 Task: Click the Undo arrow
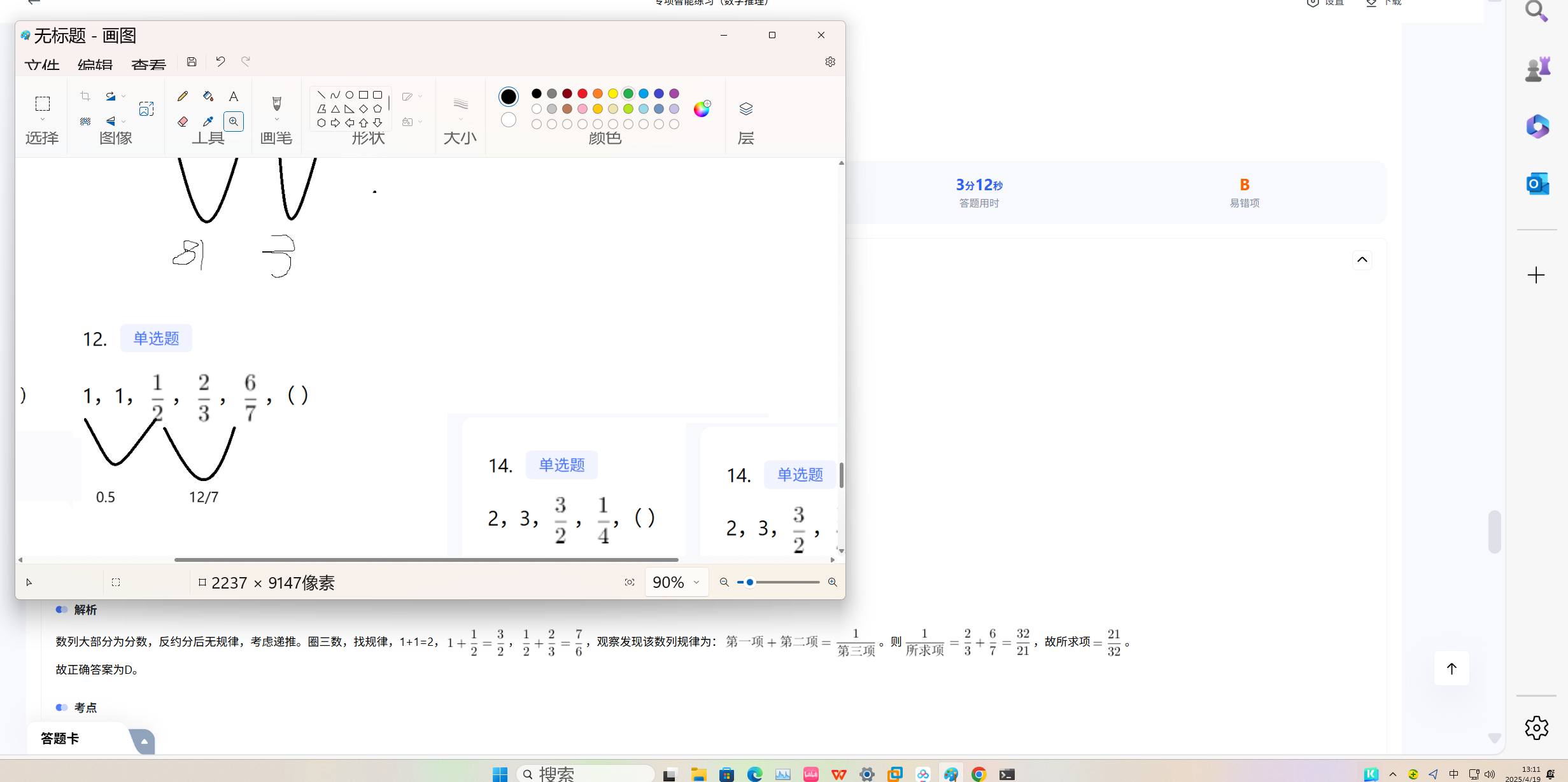coord(220,62)
